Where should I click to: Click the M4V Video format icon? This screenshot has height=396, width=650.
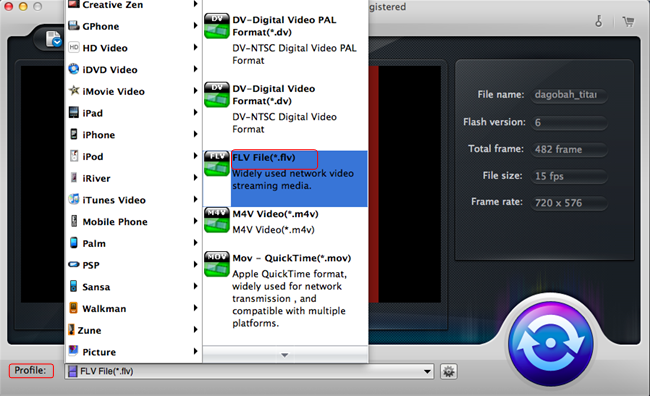216,220
